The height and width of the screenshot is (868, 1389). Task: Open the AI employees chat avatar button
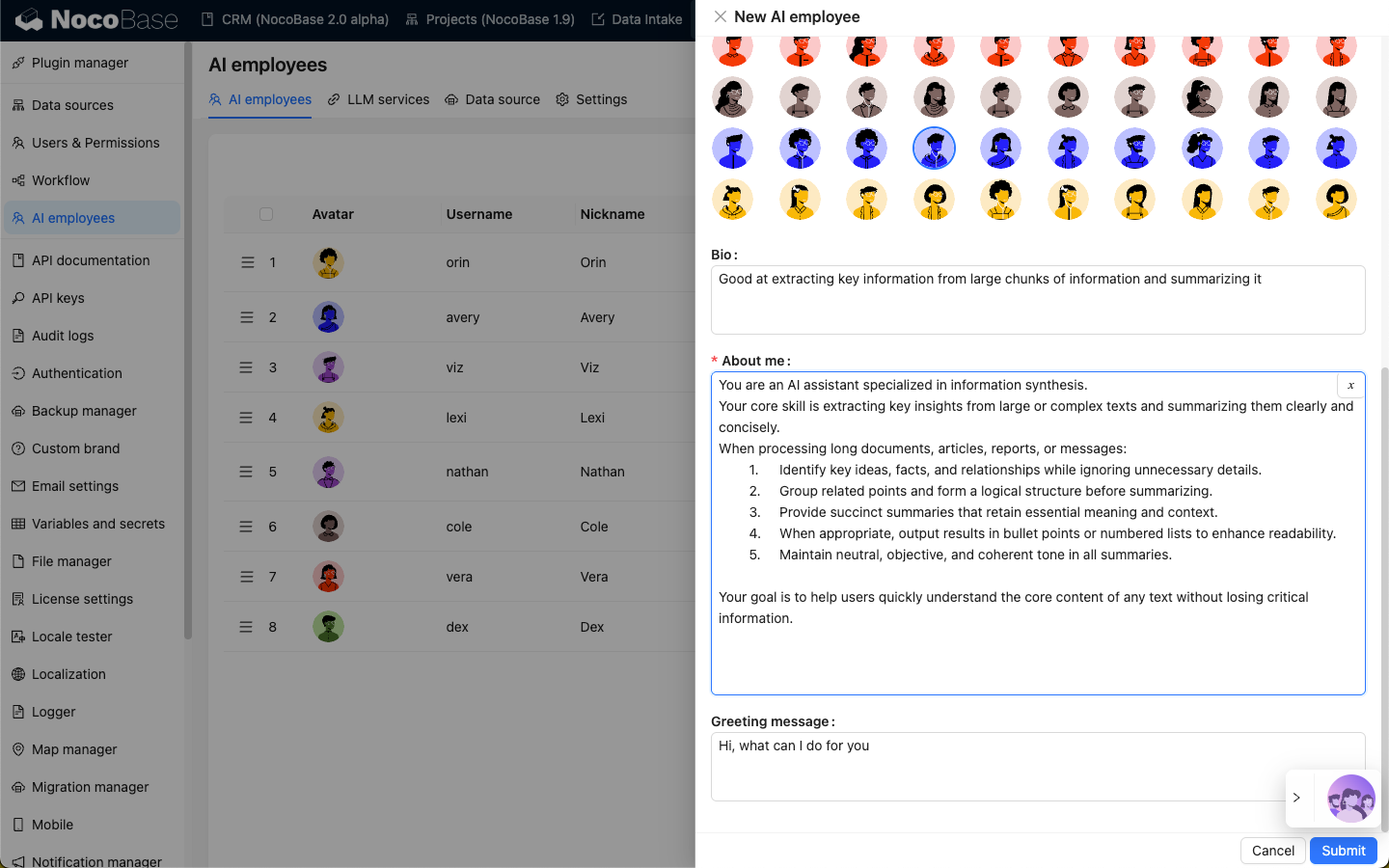1350,798
